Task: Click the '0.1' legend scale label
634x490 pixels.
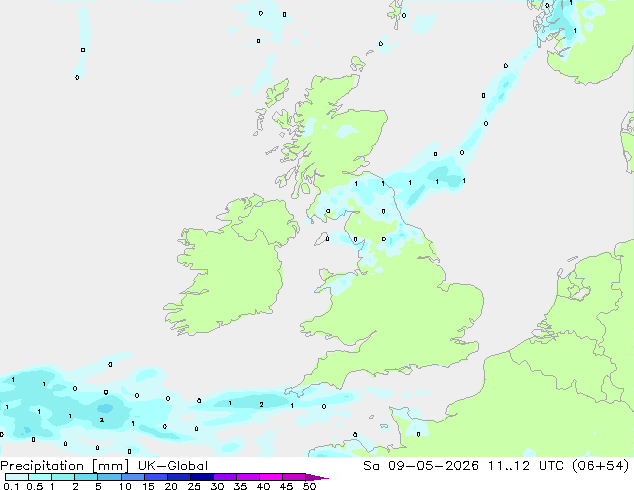Action: click(x=11, y=486)
